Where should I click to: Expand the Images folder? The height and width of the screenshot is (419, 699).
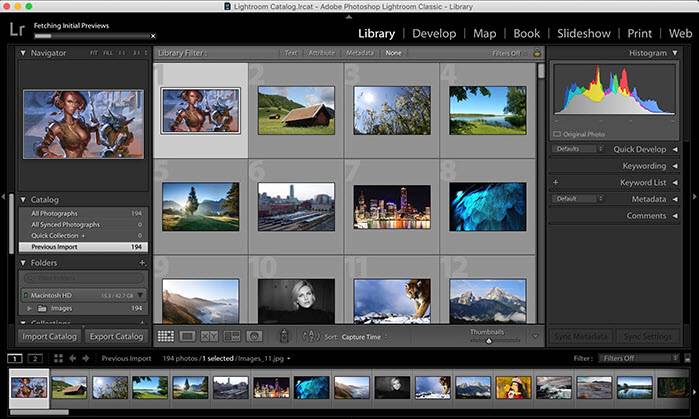pos(29,309)
